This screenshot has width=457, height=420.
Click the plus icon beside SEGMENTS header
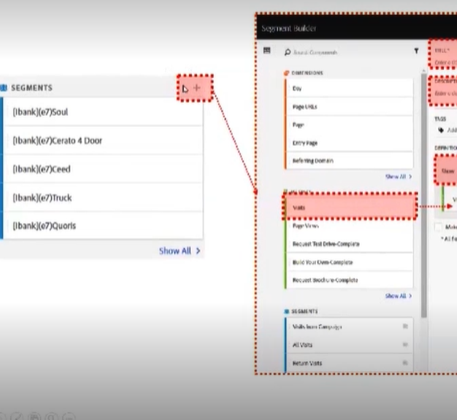197,88
